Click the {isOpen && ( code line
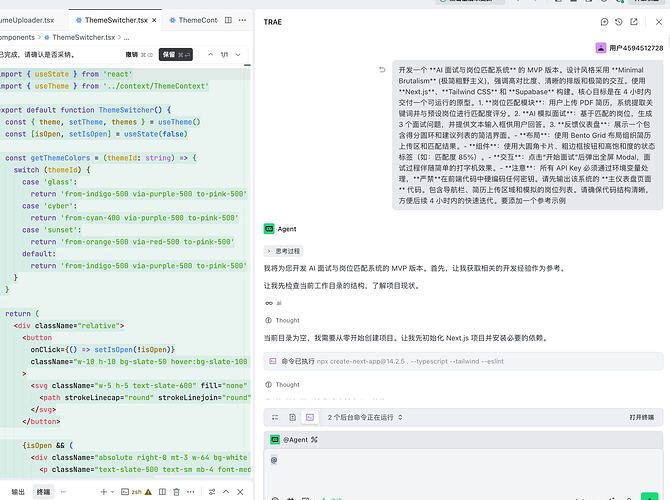This screenshot has height=500, width=670. click(47, 445)
